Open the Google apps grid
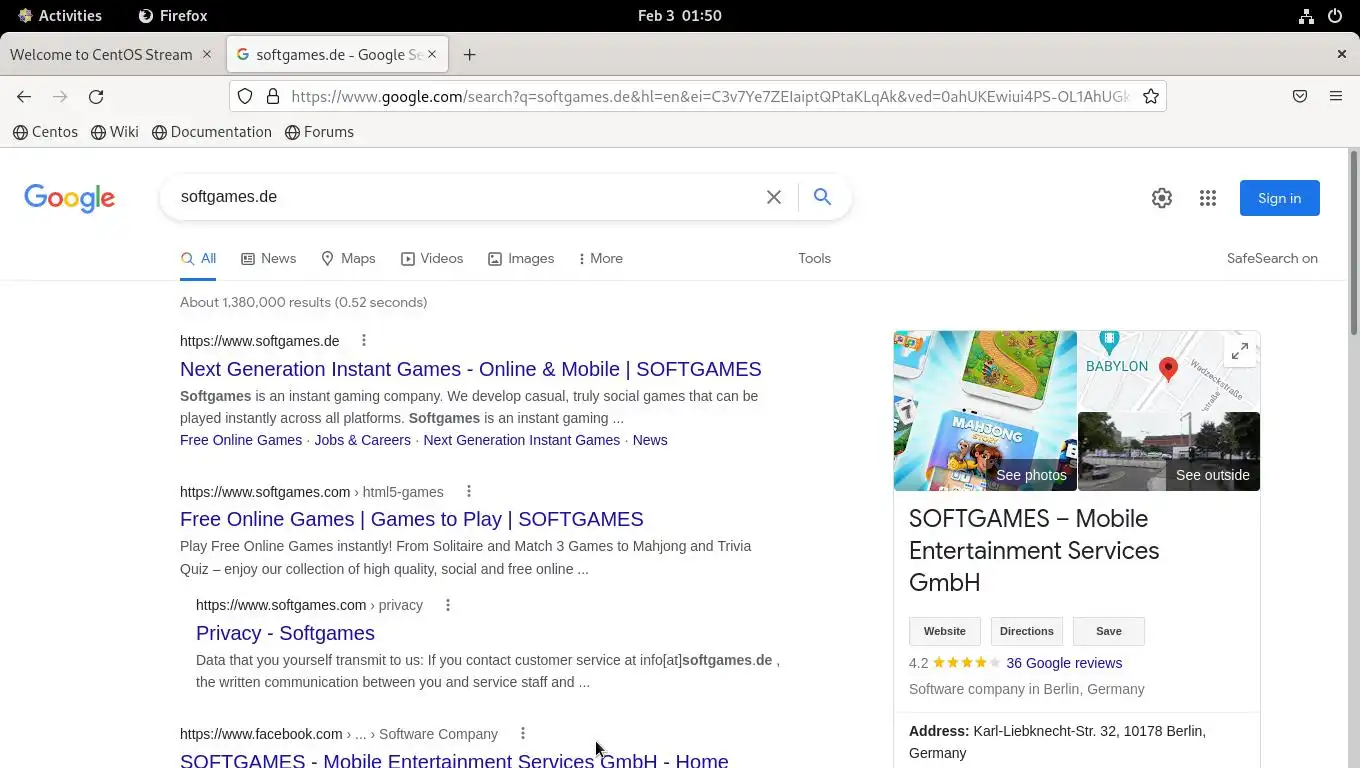This screenshot has width=1360, height=768. [x=1208, y=198]
